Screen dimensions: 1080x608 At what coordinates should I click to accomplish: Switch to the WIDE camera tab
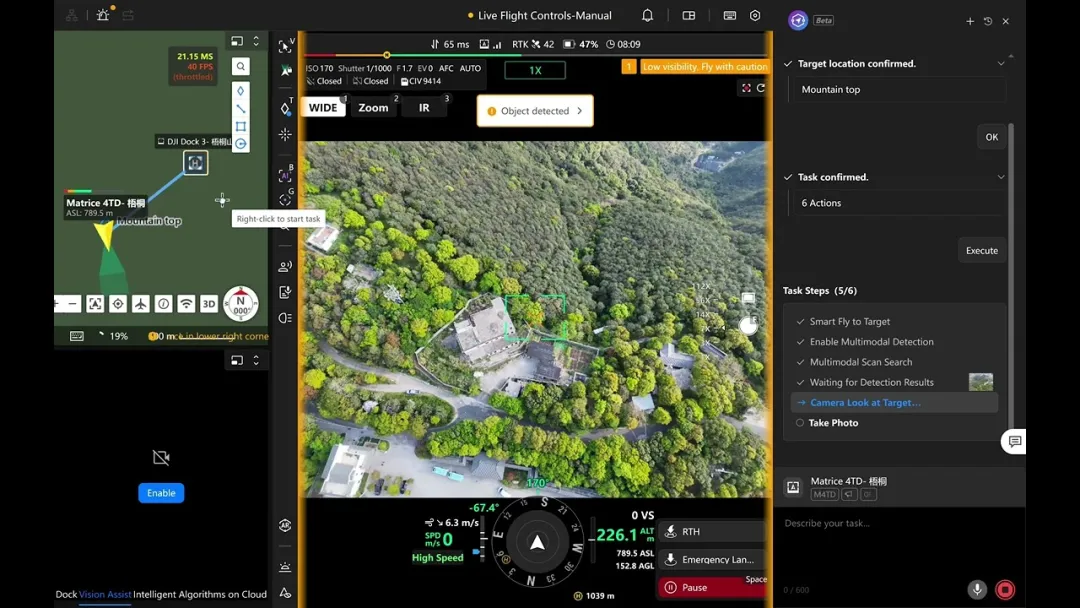click(x=322, y=107)
